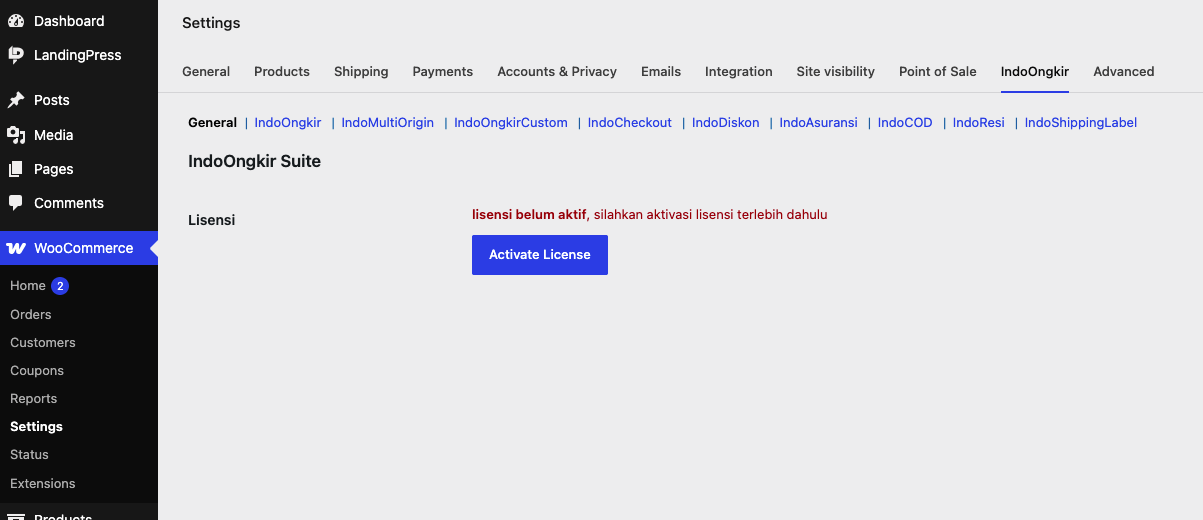Click the Settings page title
The image size is (1203, 520).
tap(211, 23)
